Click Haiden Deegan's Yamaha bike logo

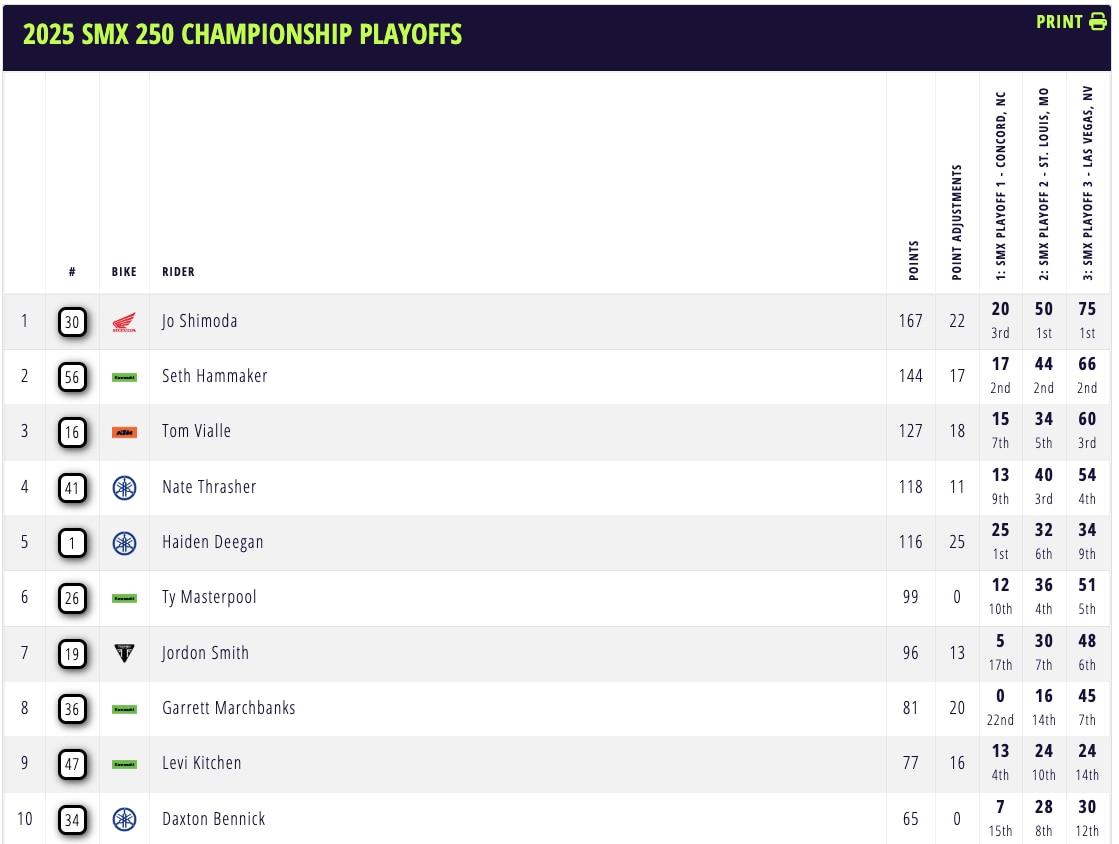[124, 543]
